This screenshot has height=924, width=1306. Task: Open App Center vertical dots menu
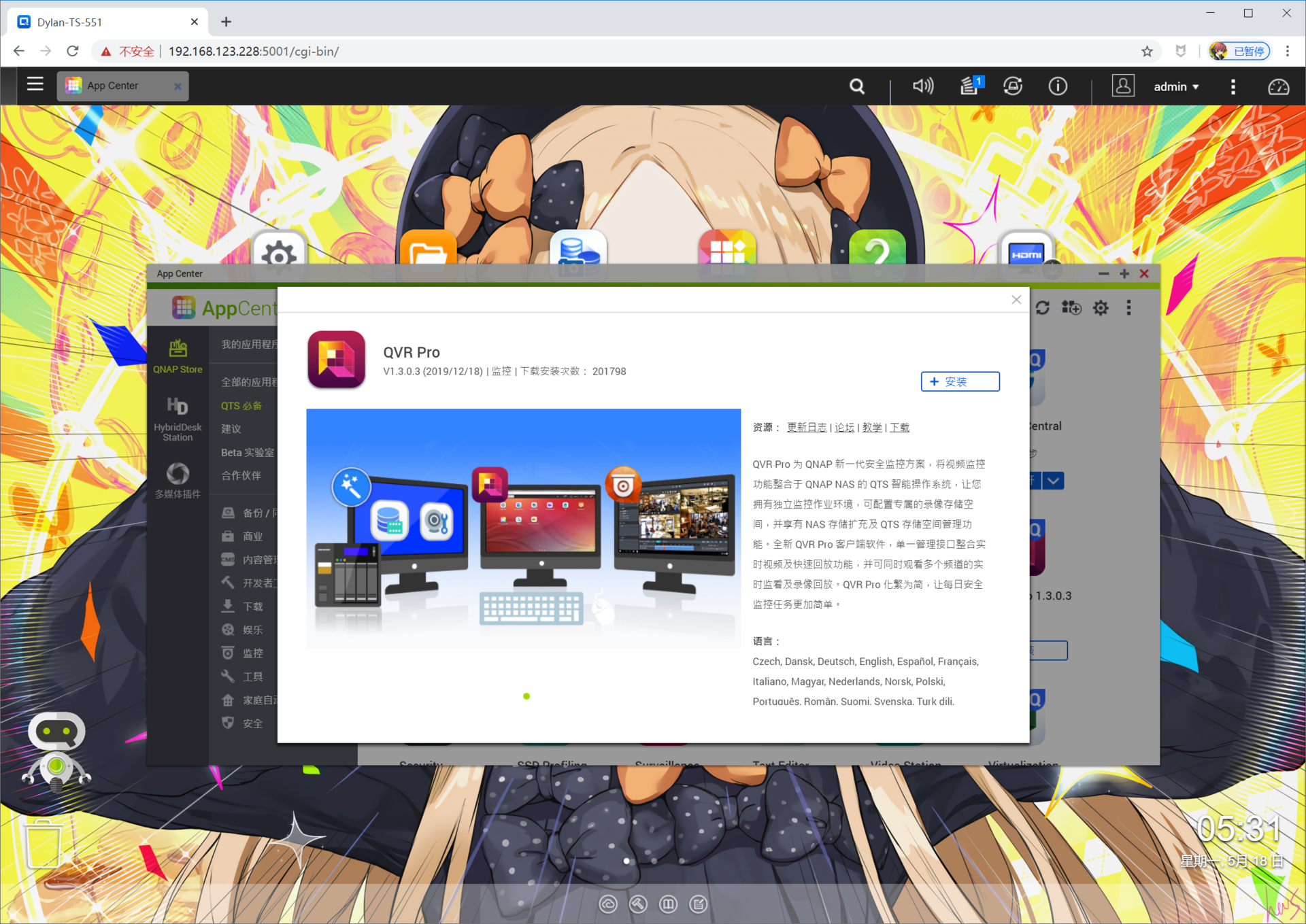pos(1128,308)
